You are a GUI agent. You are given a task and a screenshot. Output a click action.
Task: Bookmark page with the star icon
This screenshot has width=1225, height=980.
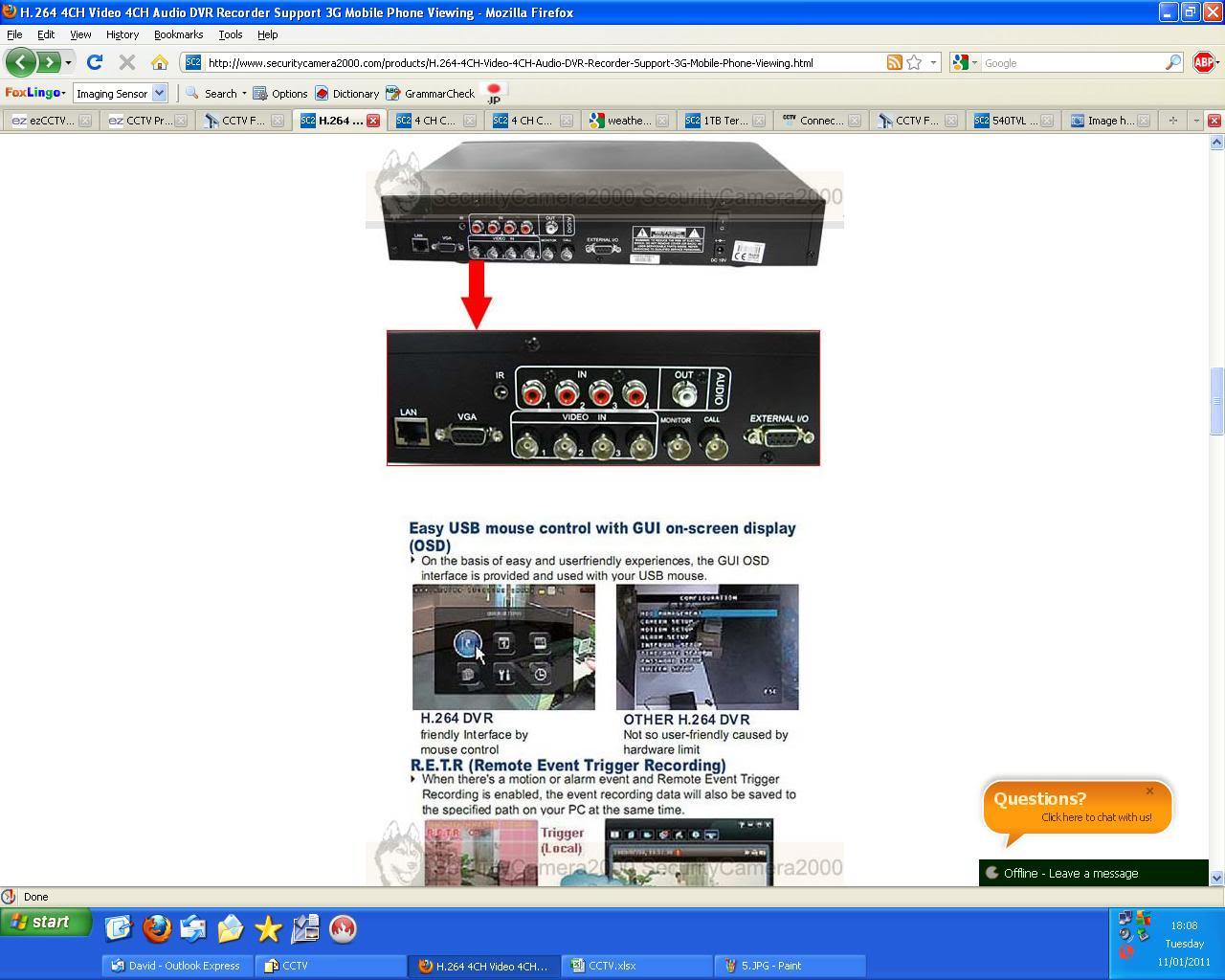914,62
